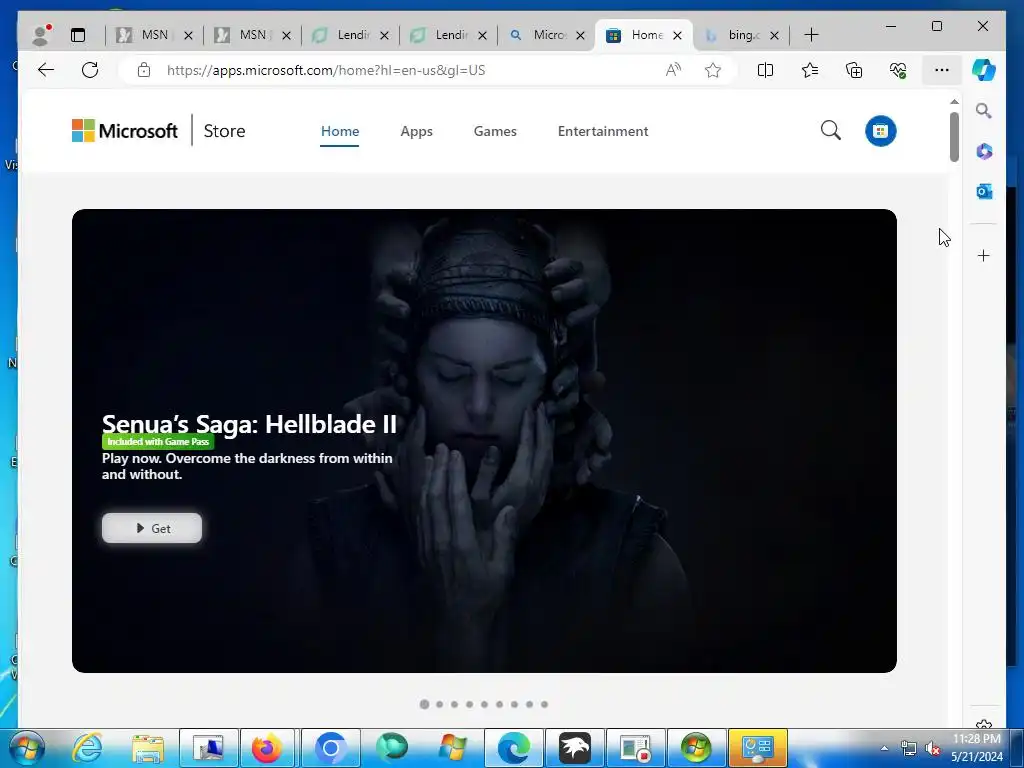This screenshot has height=768, width=1024.
Task: Open the Favorites list icon
Action: (810, 70)
